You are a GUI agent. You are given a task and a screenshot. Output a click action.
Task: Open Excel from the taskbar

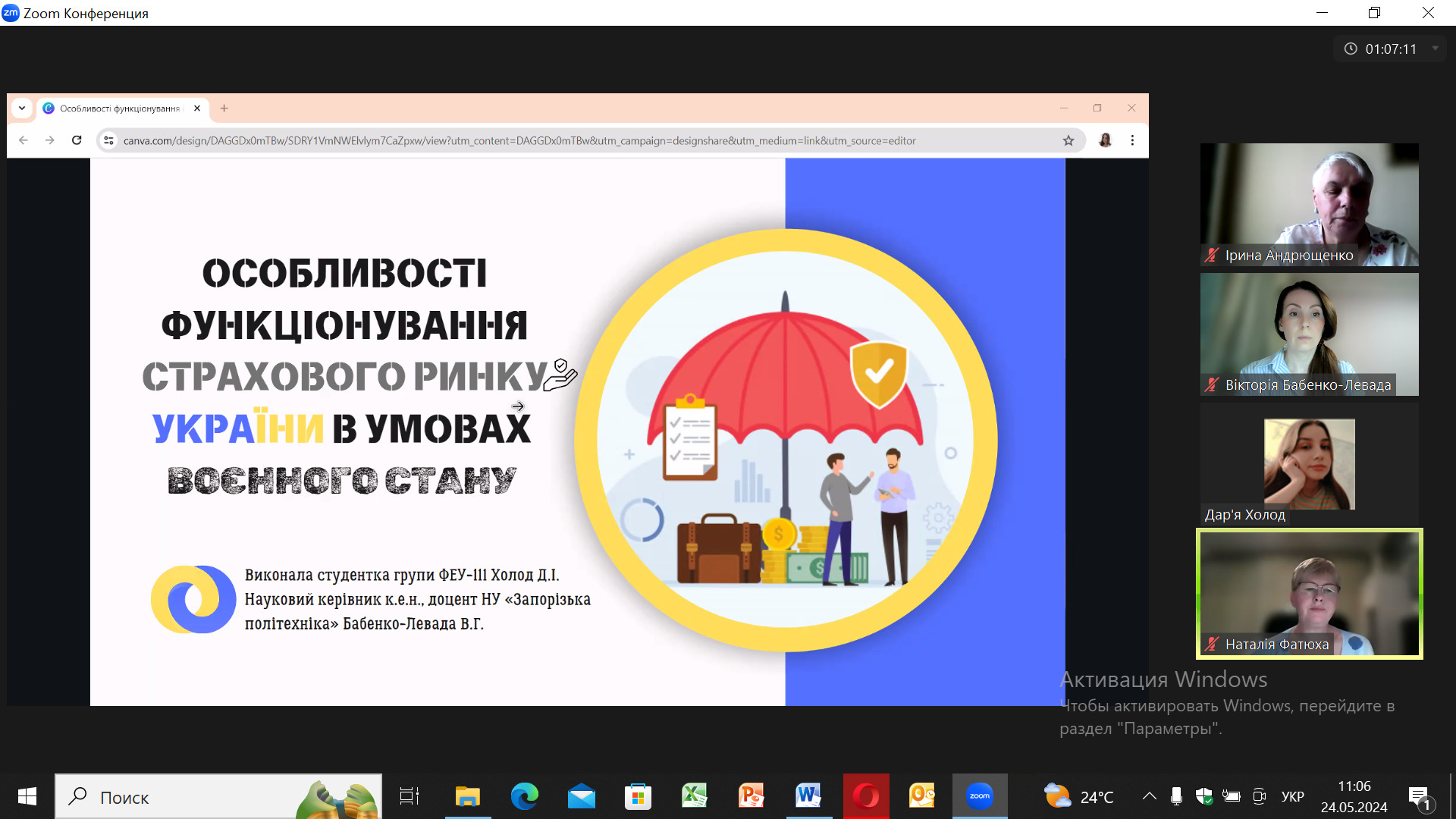[694, 796]
